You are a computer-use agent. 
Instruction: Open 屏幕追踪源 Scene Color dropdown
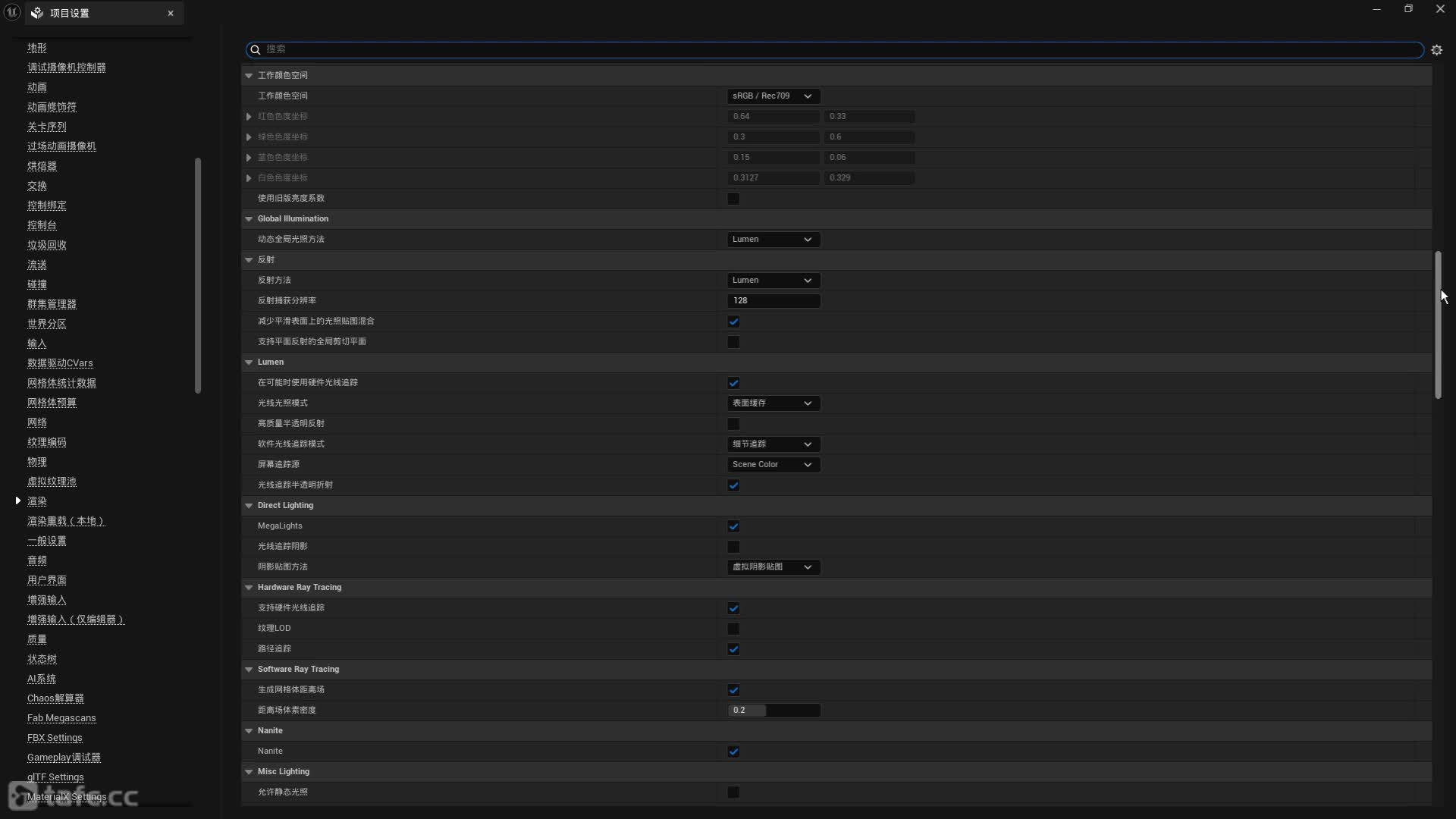pos(773,465)
